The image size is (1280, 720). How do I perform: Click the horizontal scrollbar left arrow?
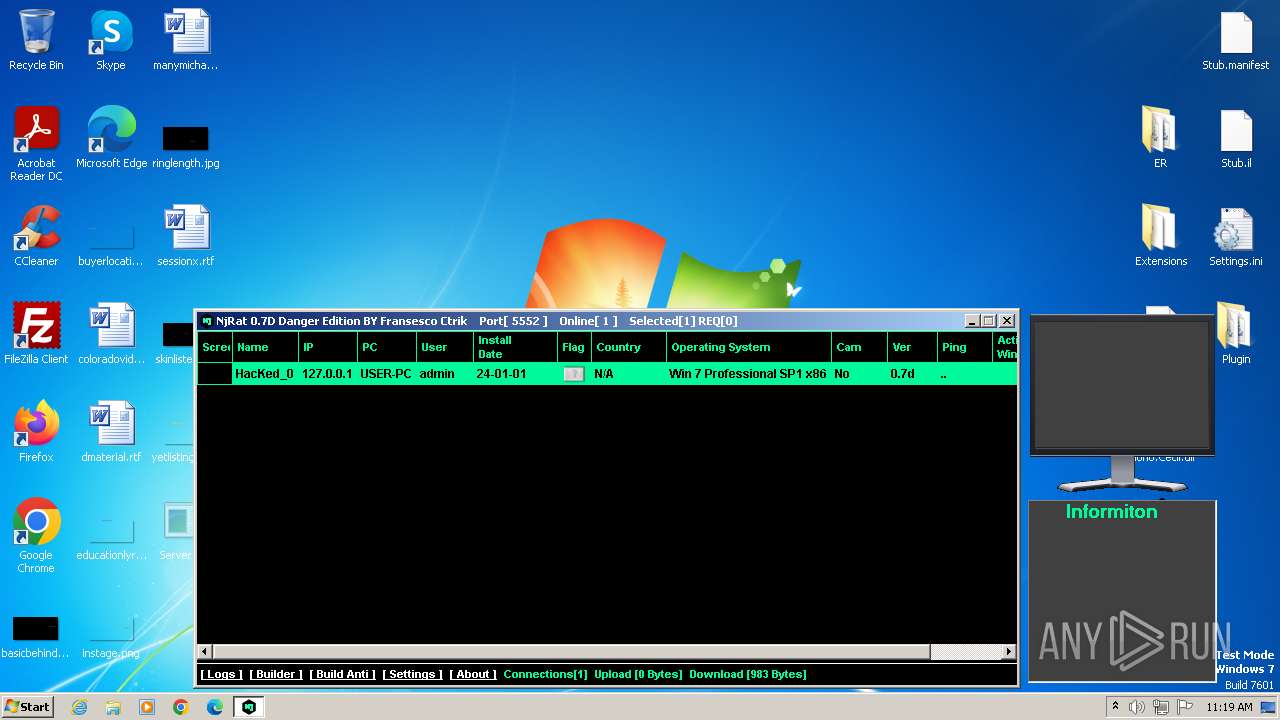205,652
